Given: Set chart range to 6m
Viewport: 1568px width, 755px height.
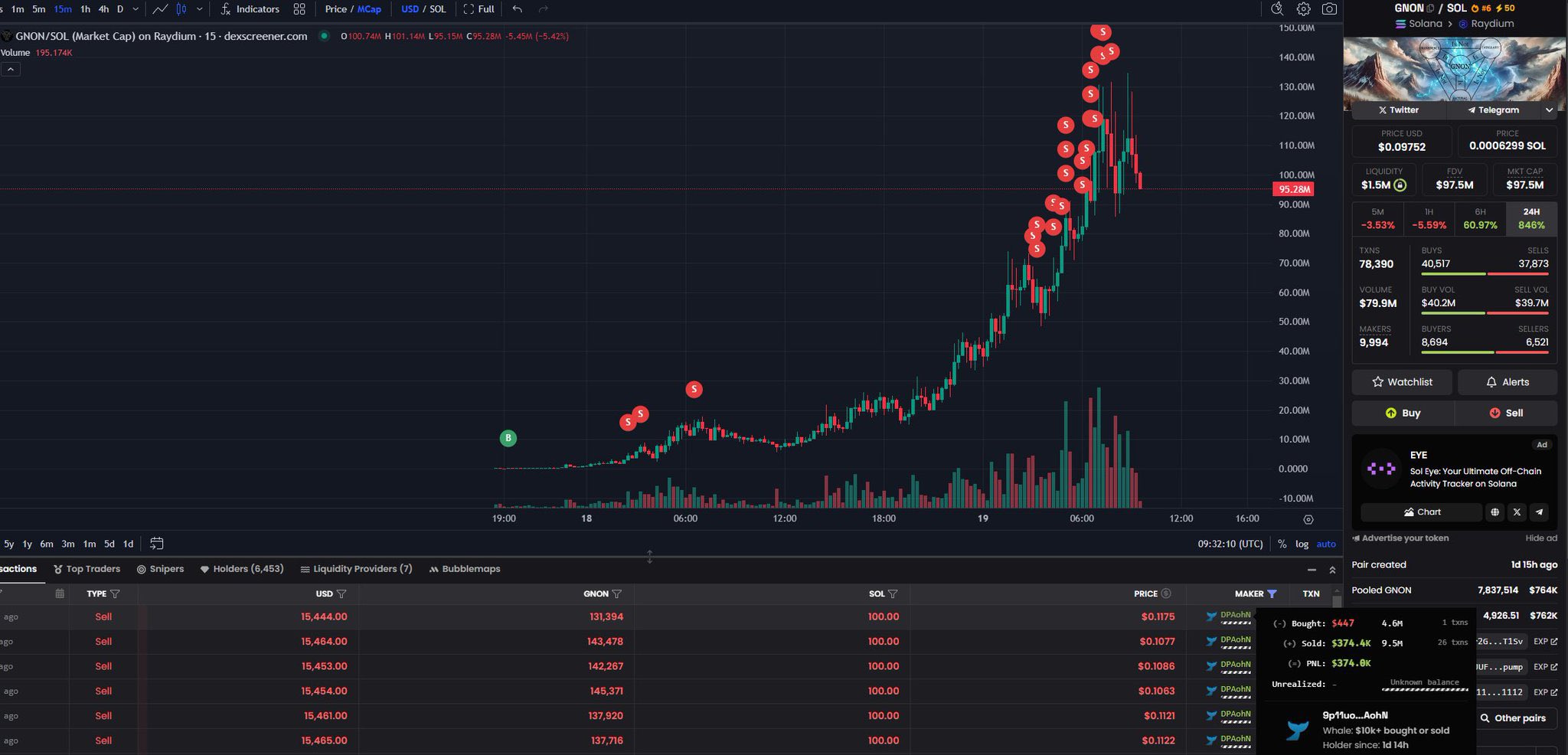Looking at the screenshot, I should point(47,544).
